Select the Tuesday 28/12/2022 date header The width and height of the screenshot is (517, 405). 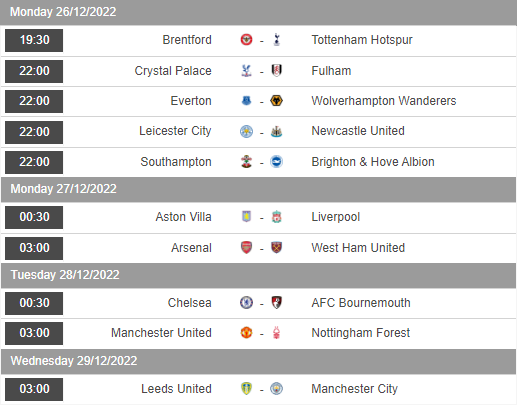(258, 275)
